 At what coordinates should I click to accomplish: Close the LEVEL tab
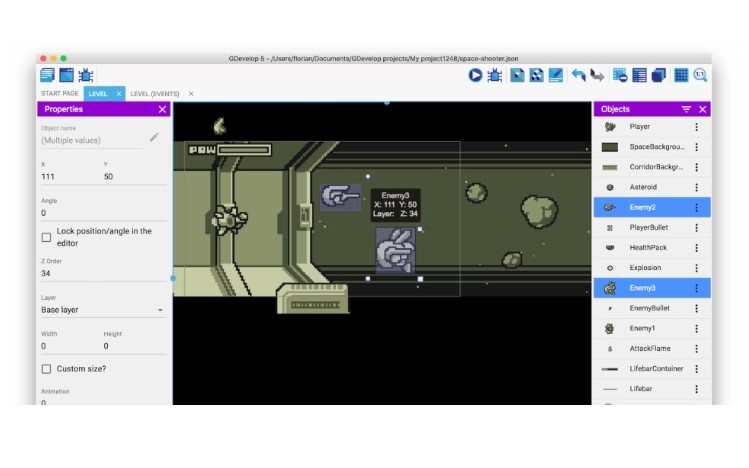[118, 94]
